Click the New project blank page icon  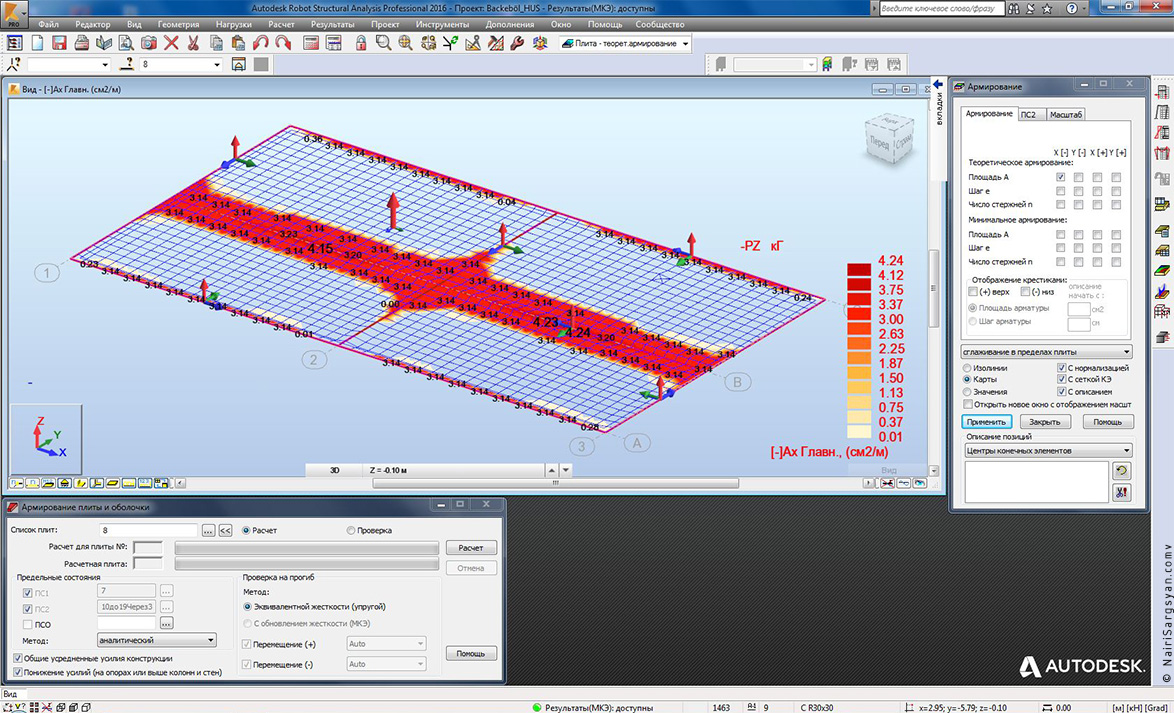click(37, 43)
